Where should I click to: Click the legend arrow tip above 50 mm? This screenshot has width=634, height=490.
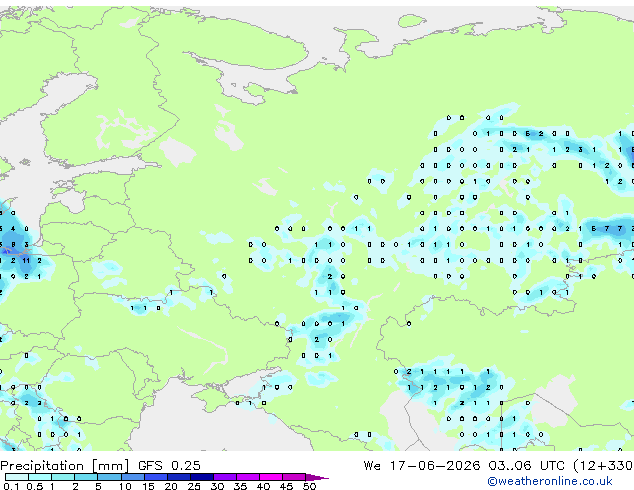pos(317,477)
